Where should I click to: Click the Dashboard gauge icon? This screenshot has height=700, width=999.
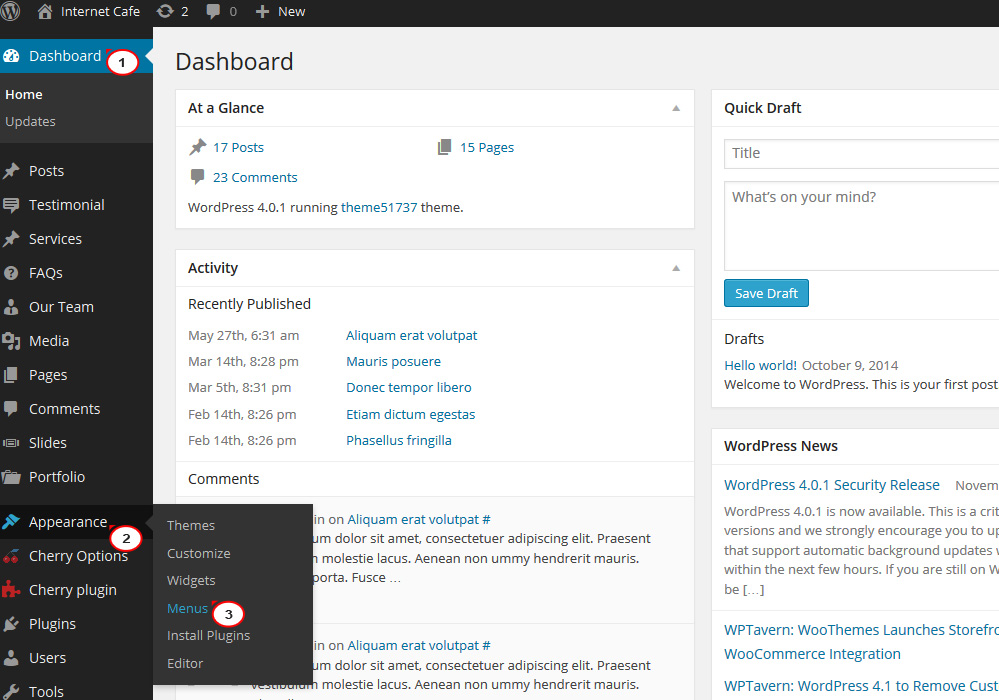click(x=11, y=56)
